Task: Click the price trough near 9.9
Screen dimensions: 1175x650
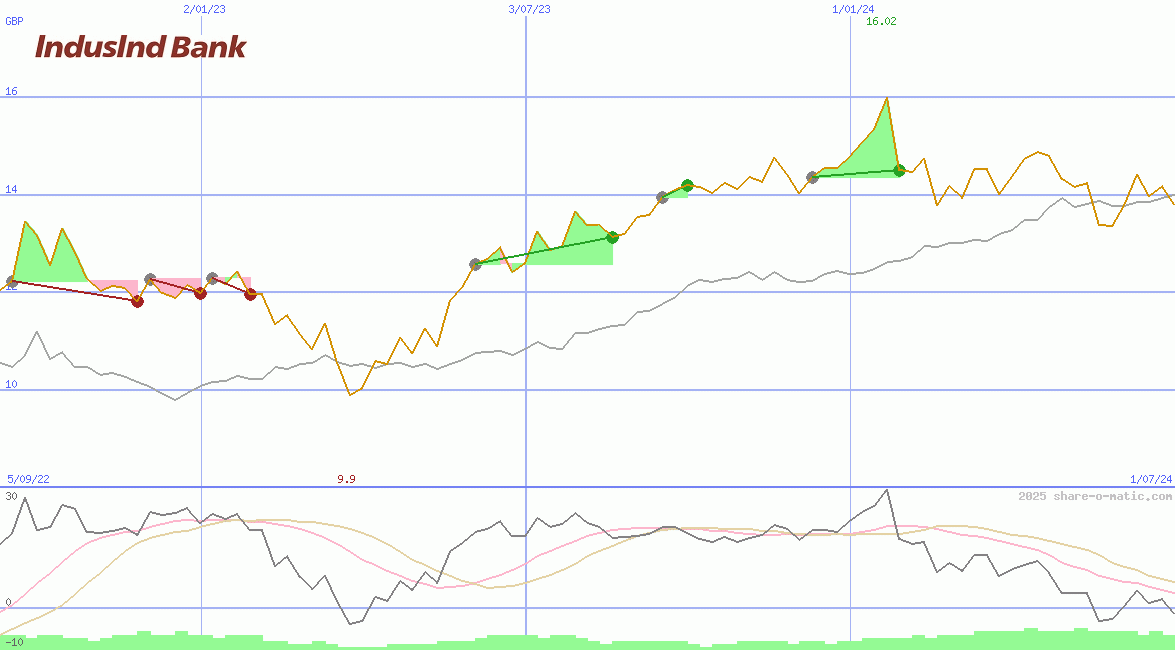Action: (x=350, y=394)
